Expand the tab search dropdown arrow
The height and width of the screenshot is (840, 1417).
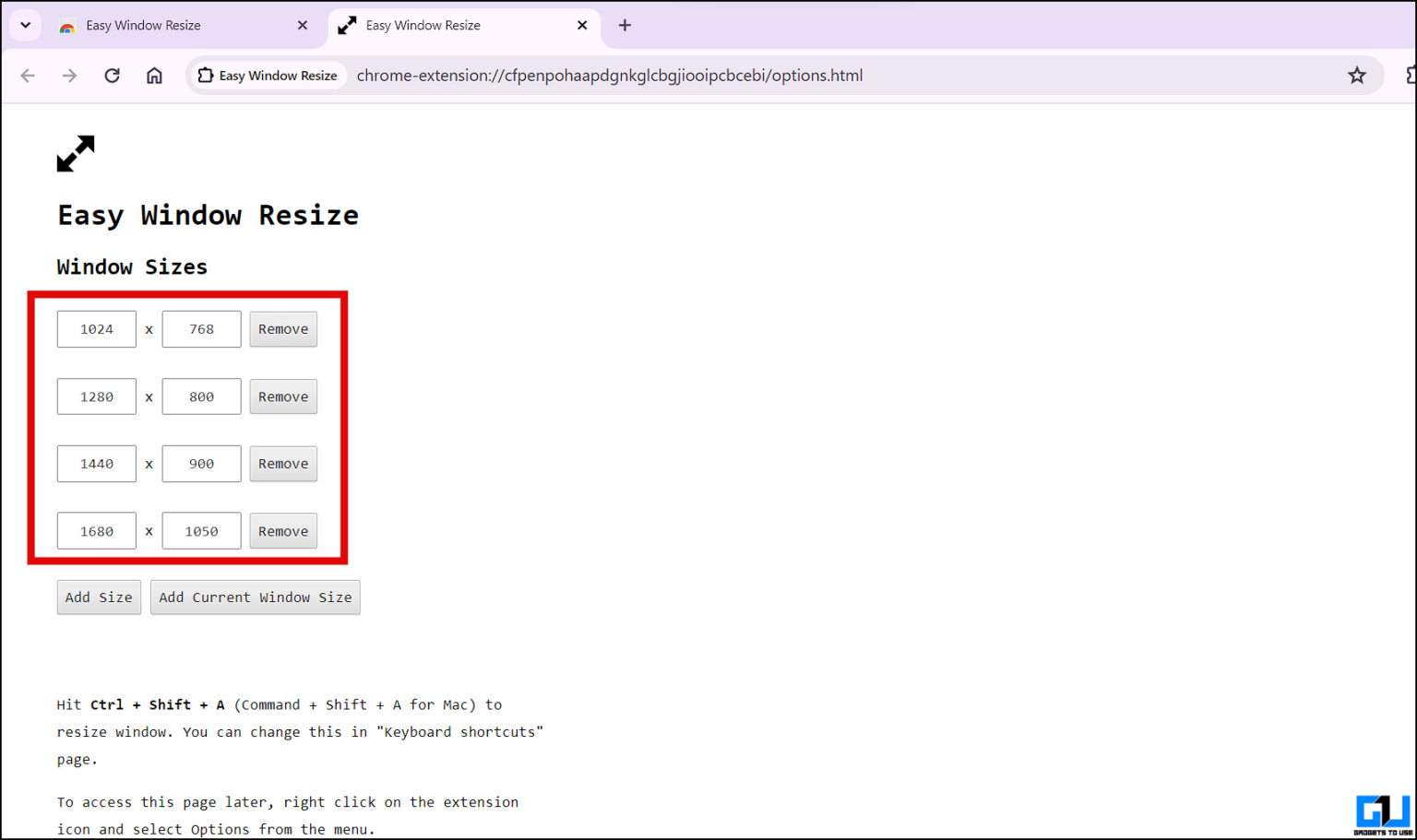click(x=25, y=26)
